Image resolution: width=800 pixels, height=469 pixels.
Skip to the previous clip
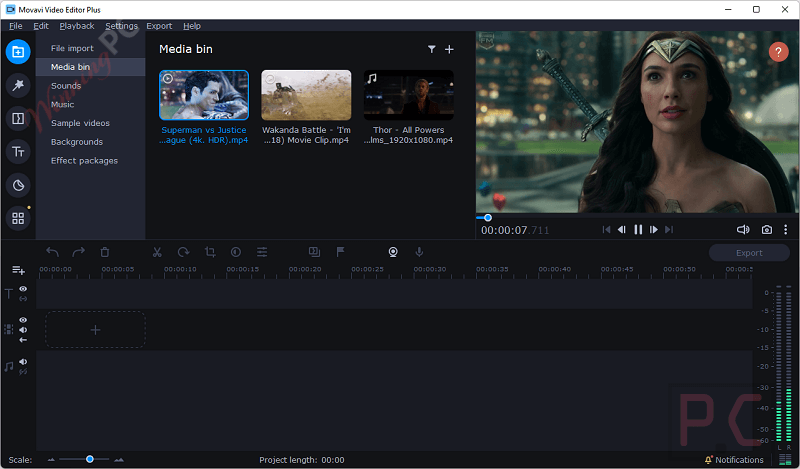pyautogui.click(x=606, y=230)
